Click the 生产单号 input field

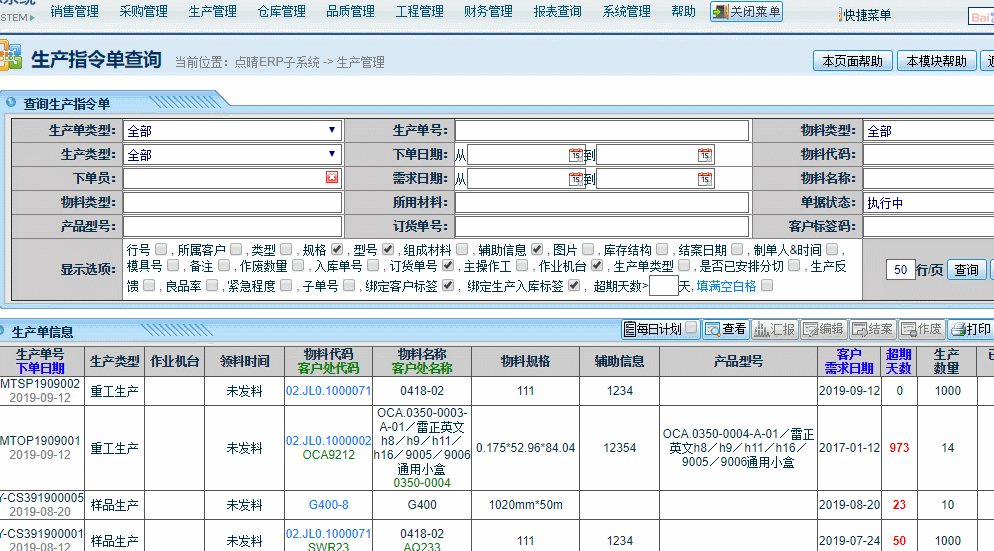(602, 131)
